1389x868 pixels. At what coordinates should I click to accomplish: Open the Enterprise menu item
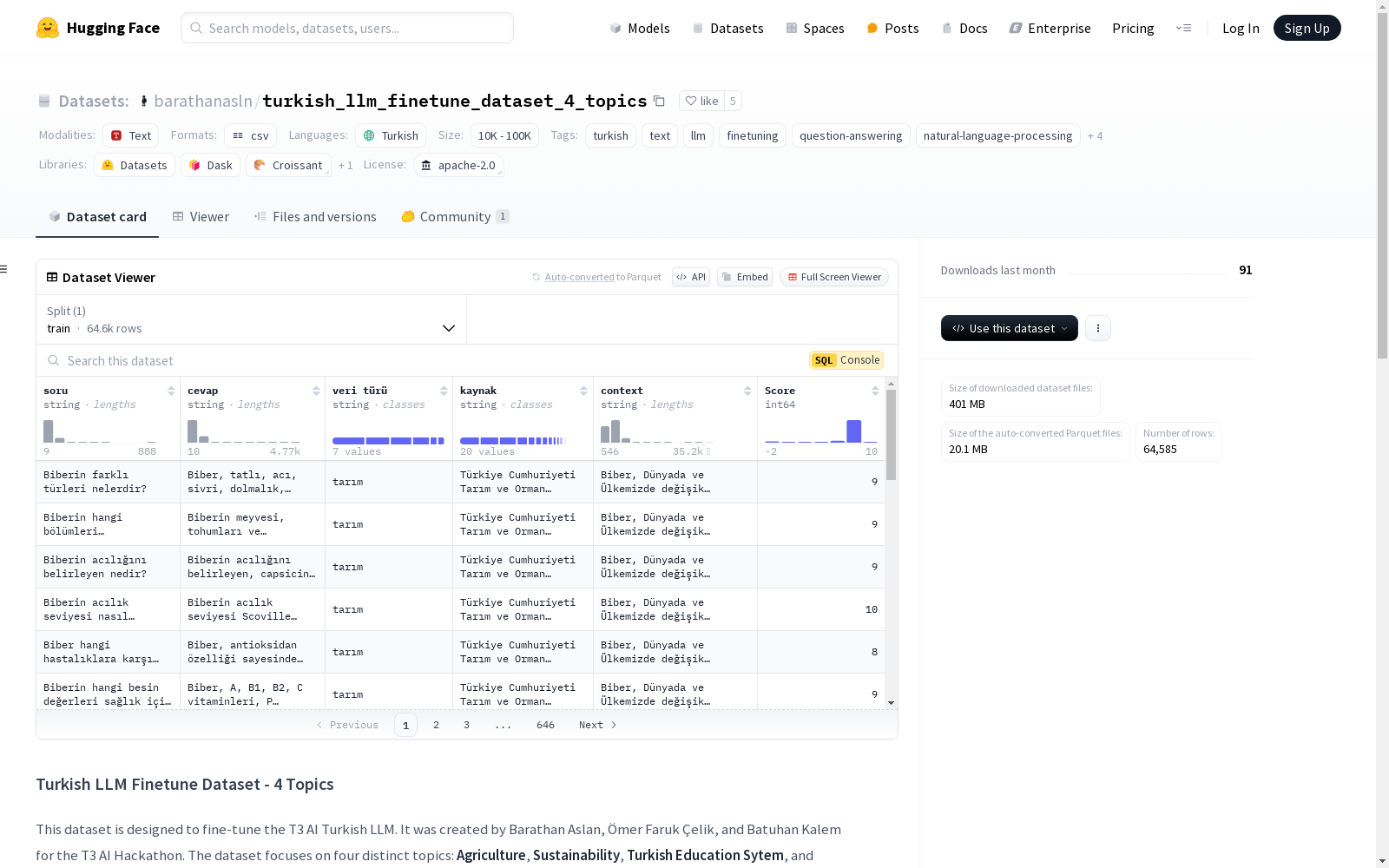click(1050, 28)
